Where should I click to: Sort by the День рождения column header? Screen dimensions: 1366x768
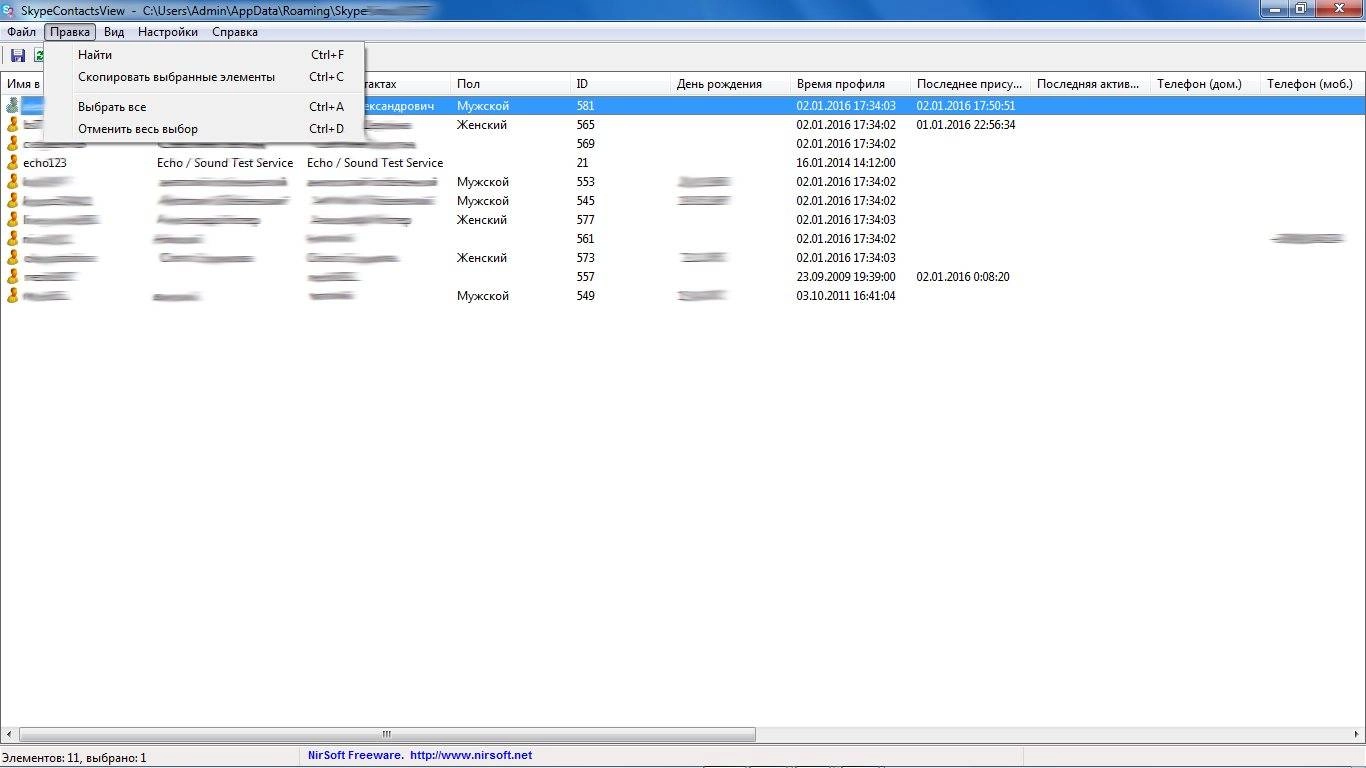730,84
